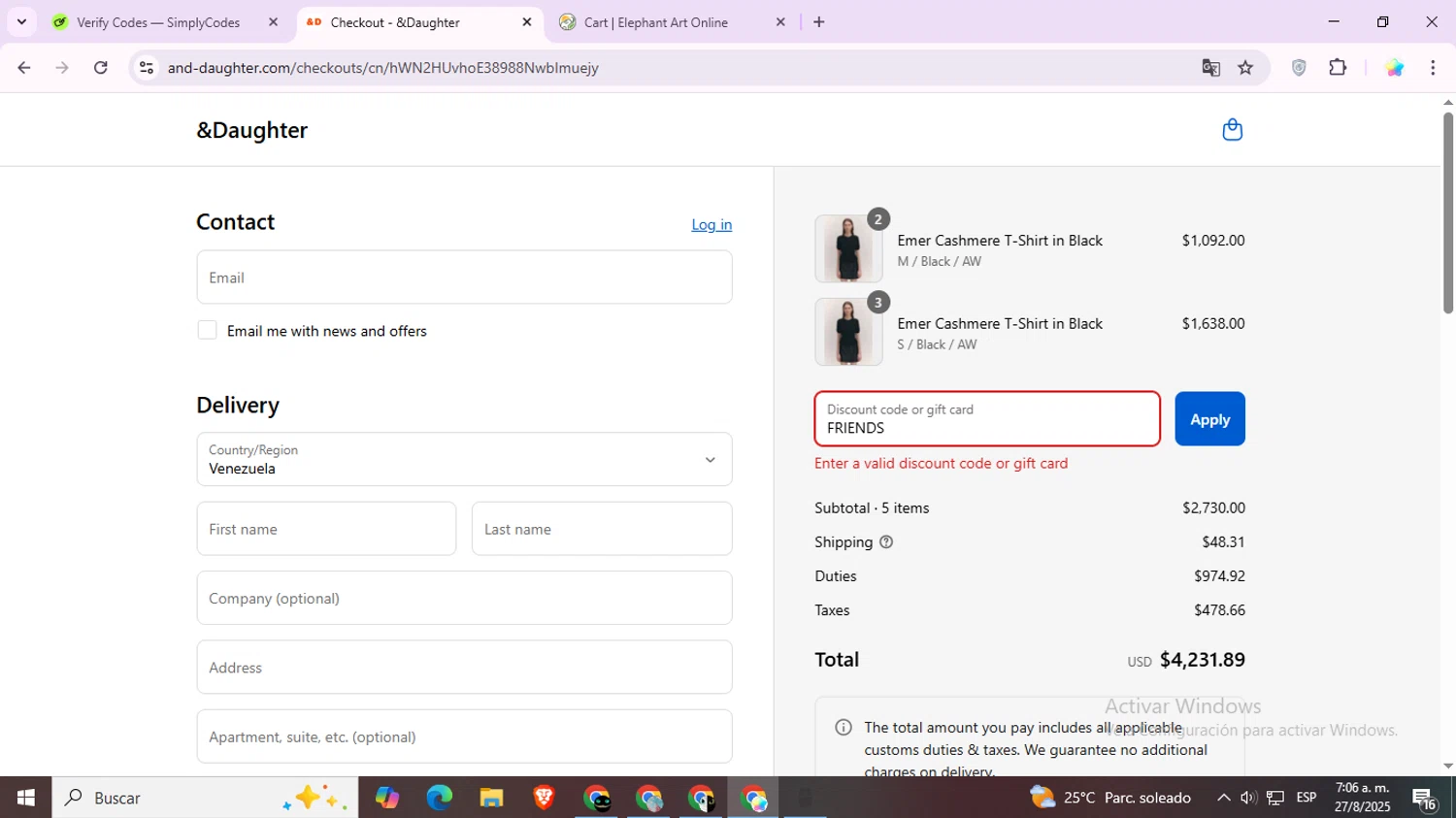This screenshot has height=818, width=1456.
Task: Open the weather widget showing 25°C
Action: point(1110,798)
